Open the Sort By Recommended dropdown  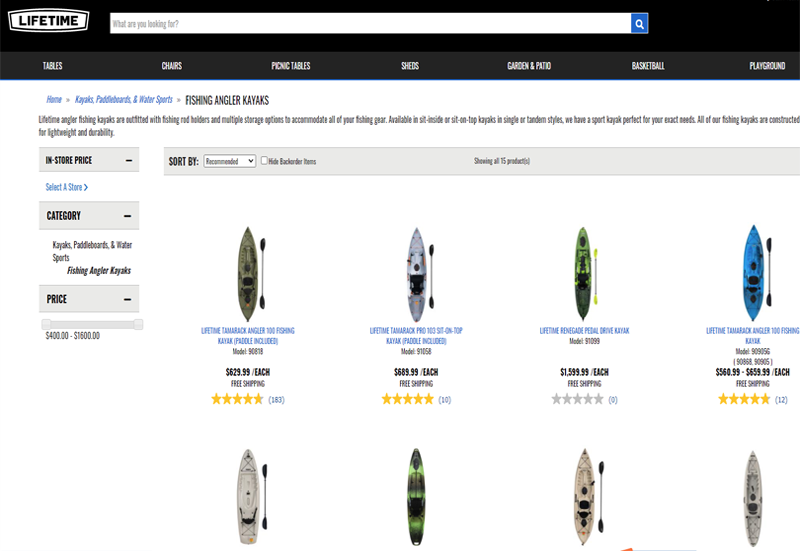point(229,161)
